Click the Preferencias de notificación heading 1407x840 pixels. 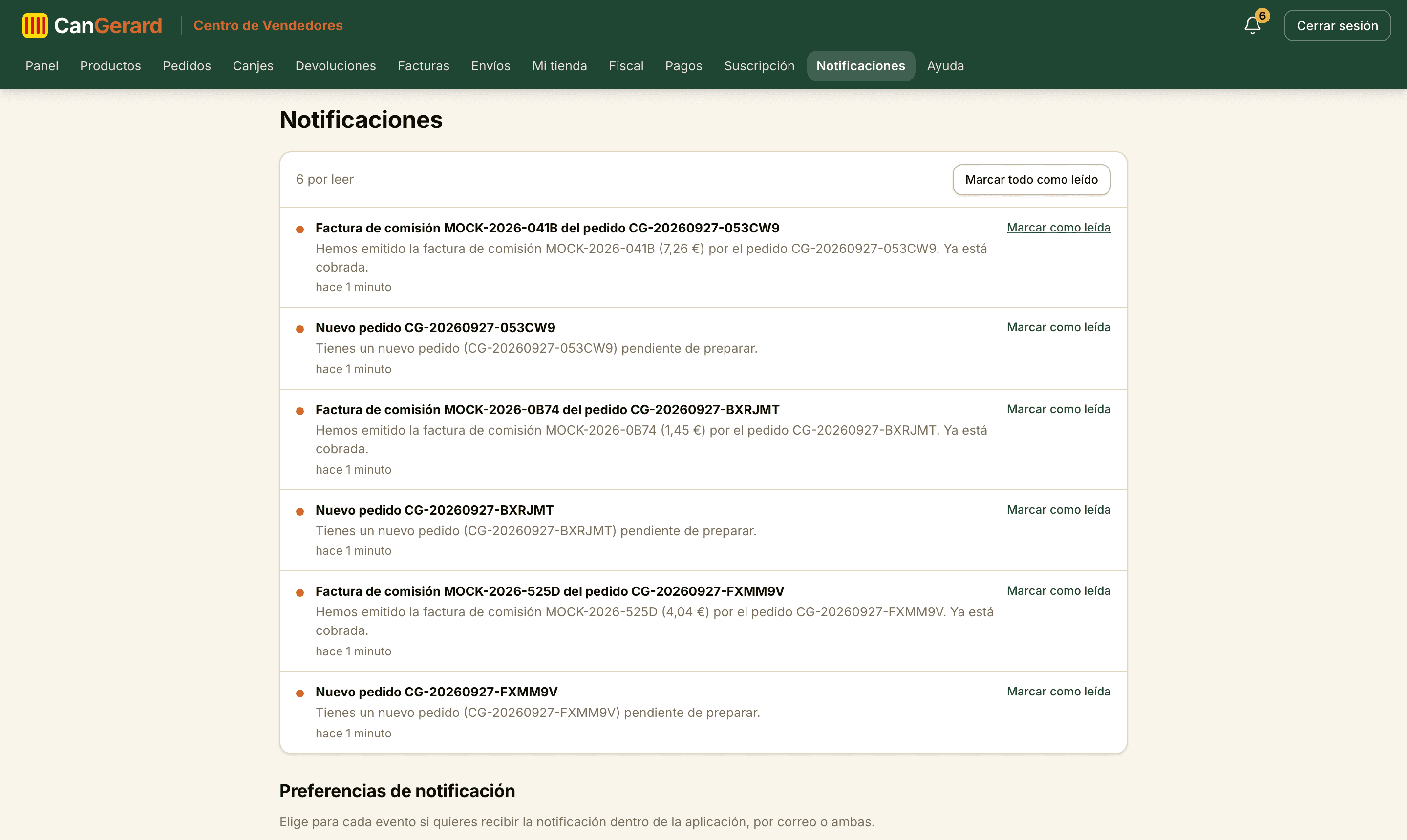pyautogui.click(x=397, y=791)
